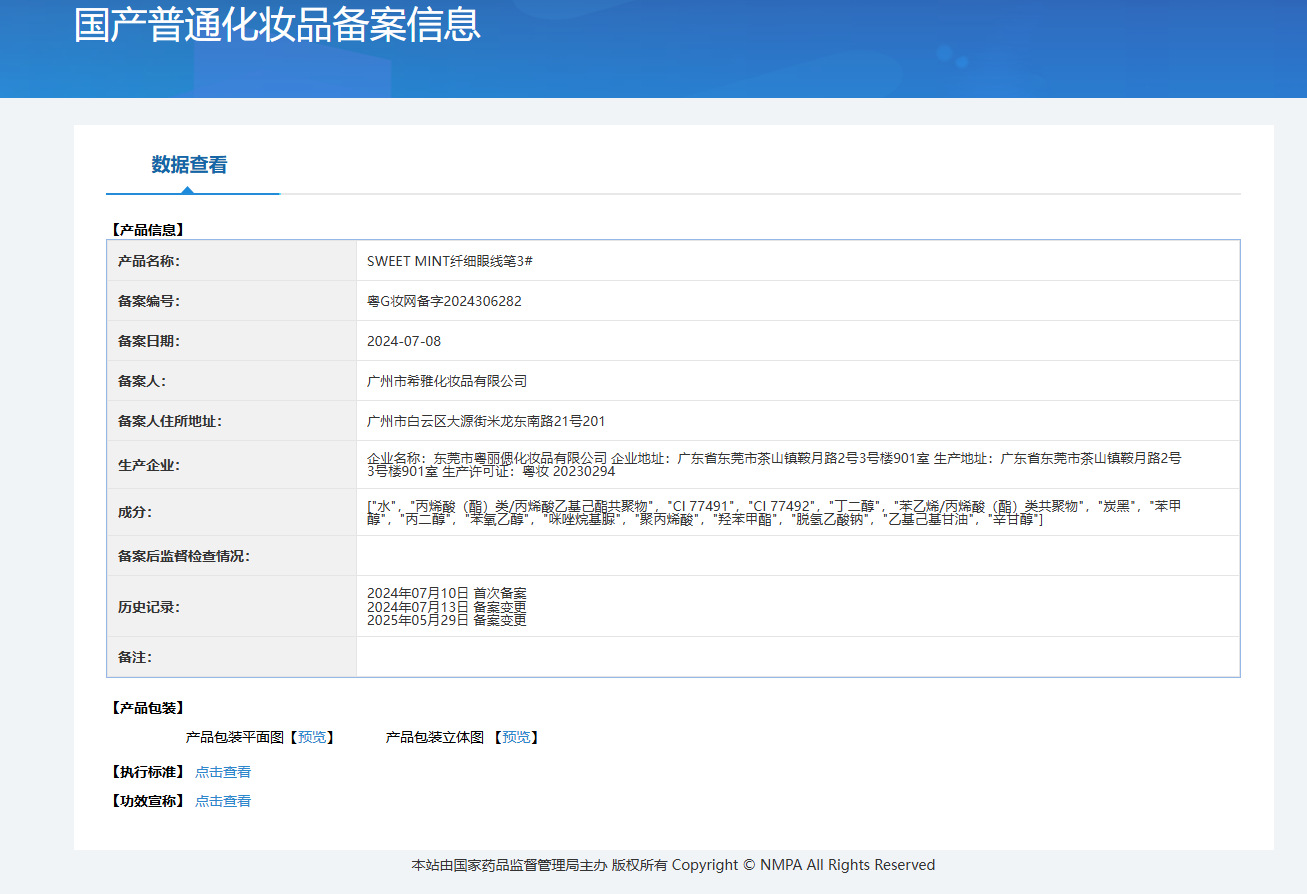Click the 2025年05月29日 备案变更 history entry
Image resolution: width=1307 pixels, height=894 pixels.
(x=447, y=620)
